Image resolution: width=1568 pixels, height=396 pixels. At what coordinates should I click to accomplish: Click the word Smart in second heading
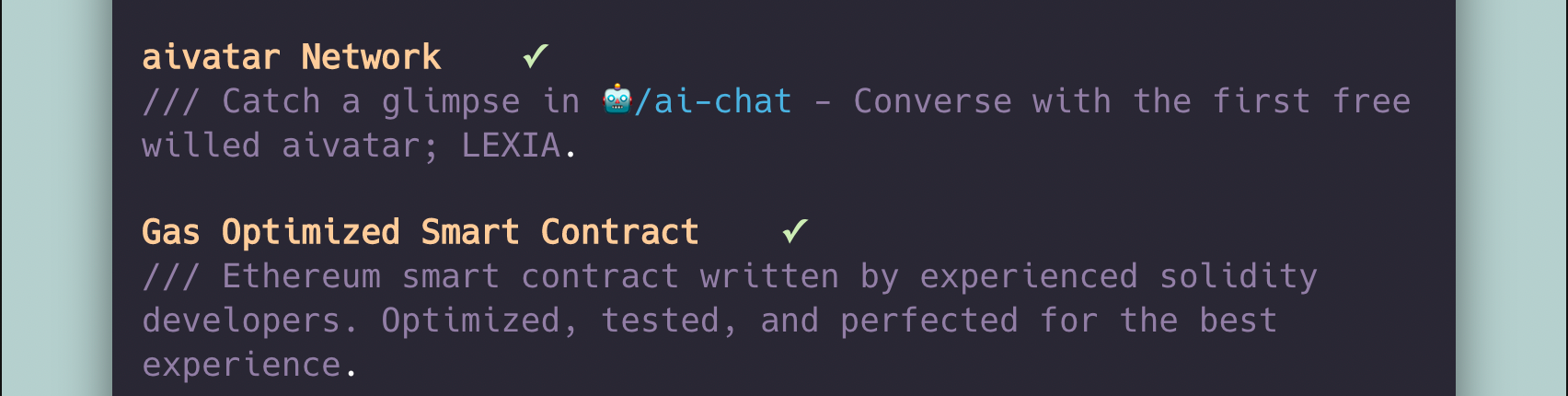tap(470, 231)
